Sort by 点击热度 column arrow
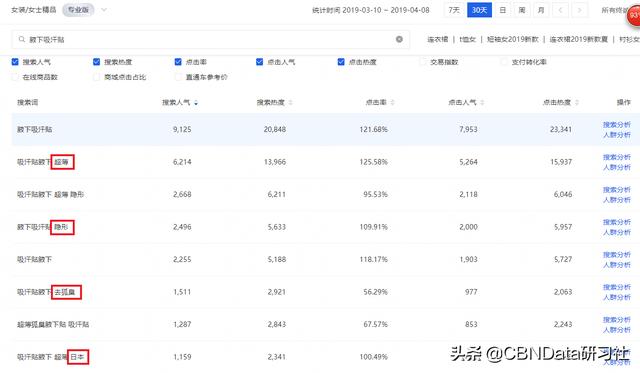640x373 pixels. 577,102
